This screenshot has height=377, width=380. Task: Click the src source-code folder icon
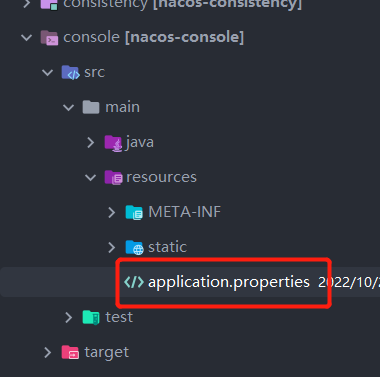(70, 72)
